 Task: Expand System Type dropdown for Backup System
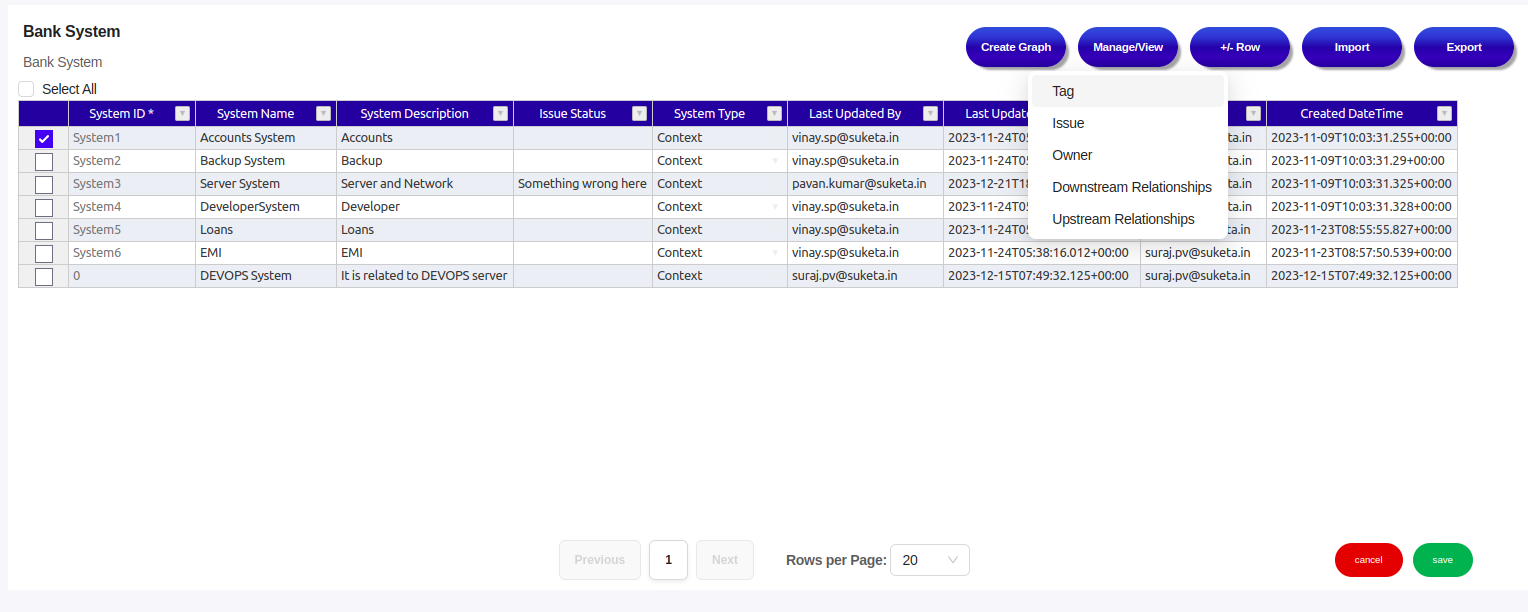click(x=775, y=161)
